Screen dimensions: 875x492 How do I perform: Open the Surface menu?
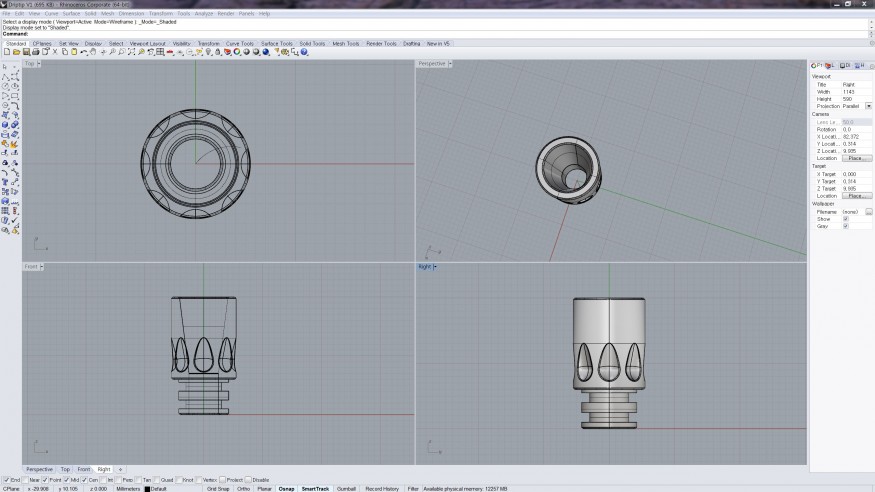tap(71, 13)
